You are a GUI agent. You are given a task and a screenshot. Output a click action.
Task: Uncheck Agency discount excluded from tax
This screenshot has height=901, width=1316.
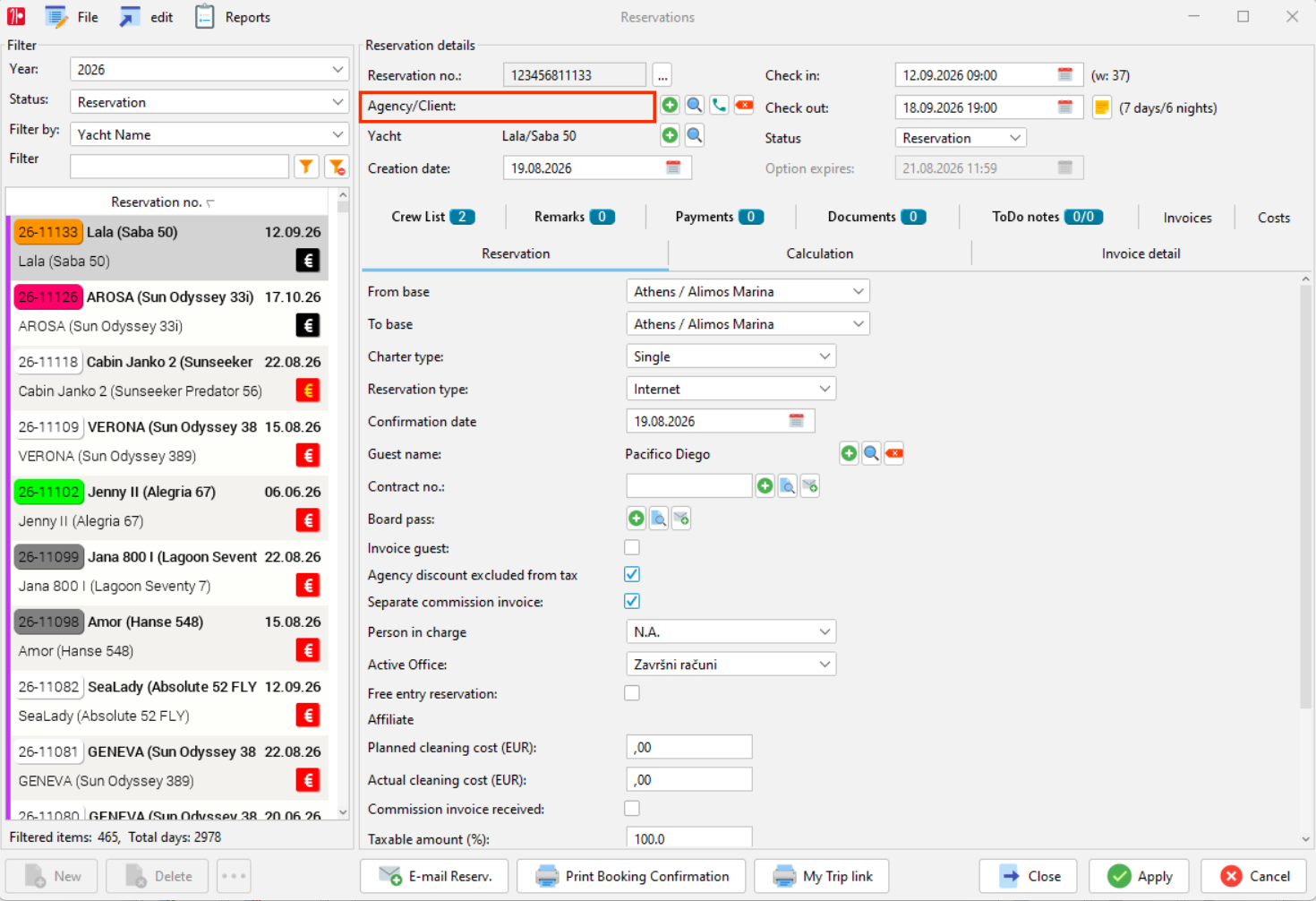coord(632,574)
